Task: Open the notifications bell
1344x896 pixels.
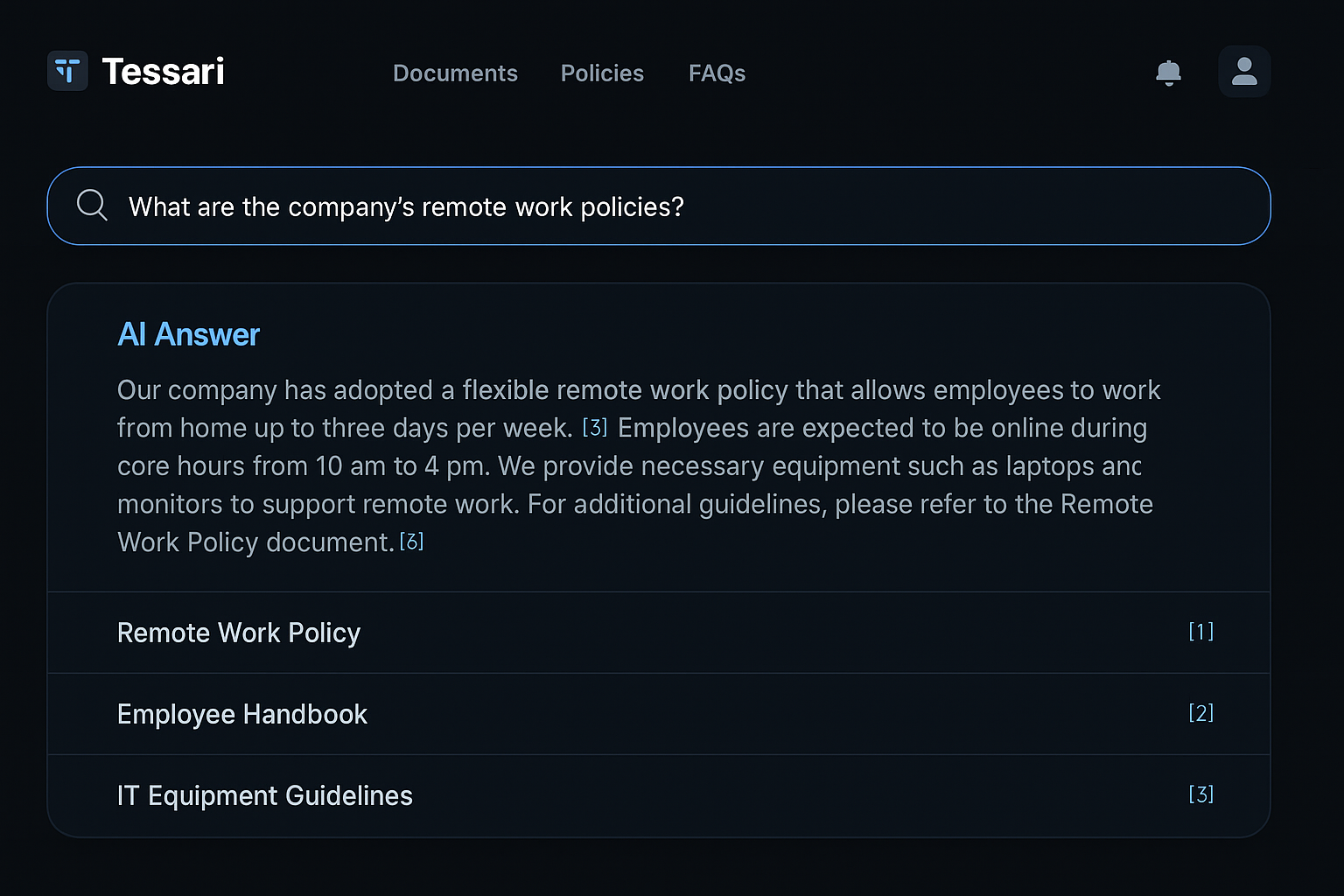Action: pyautogui.click(x=1168, y=73)
